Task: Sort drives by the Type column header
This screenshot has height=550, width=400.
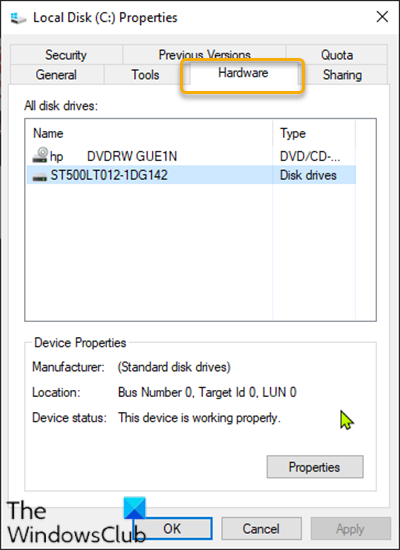Action: click(x=314, y=133)
